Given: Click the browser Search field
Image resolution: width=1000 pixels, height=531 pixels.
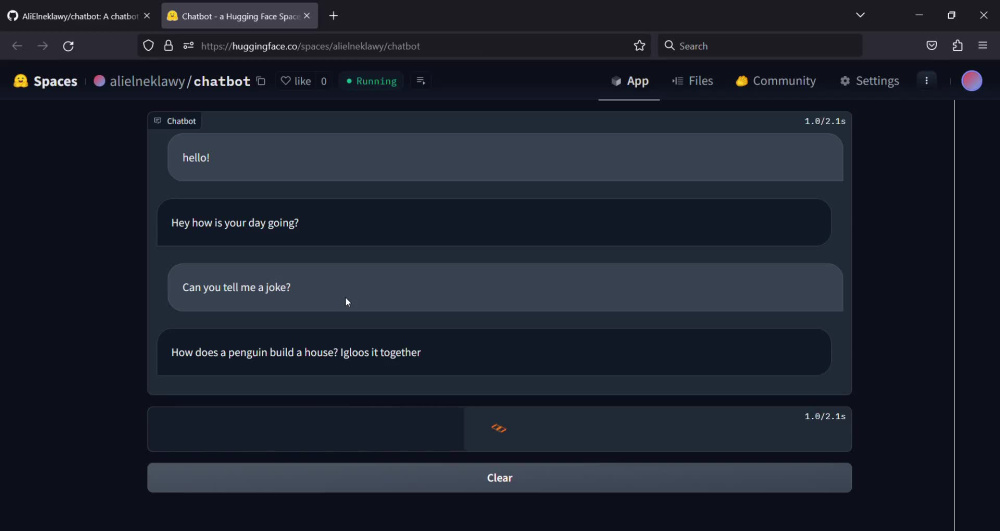Looking at the screenshot, I should 760,46.
